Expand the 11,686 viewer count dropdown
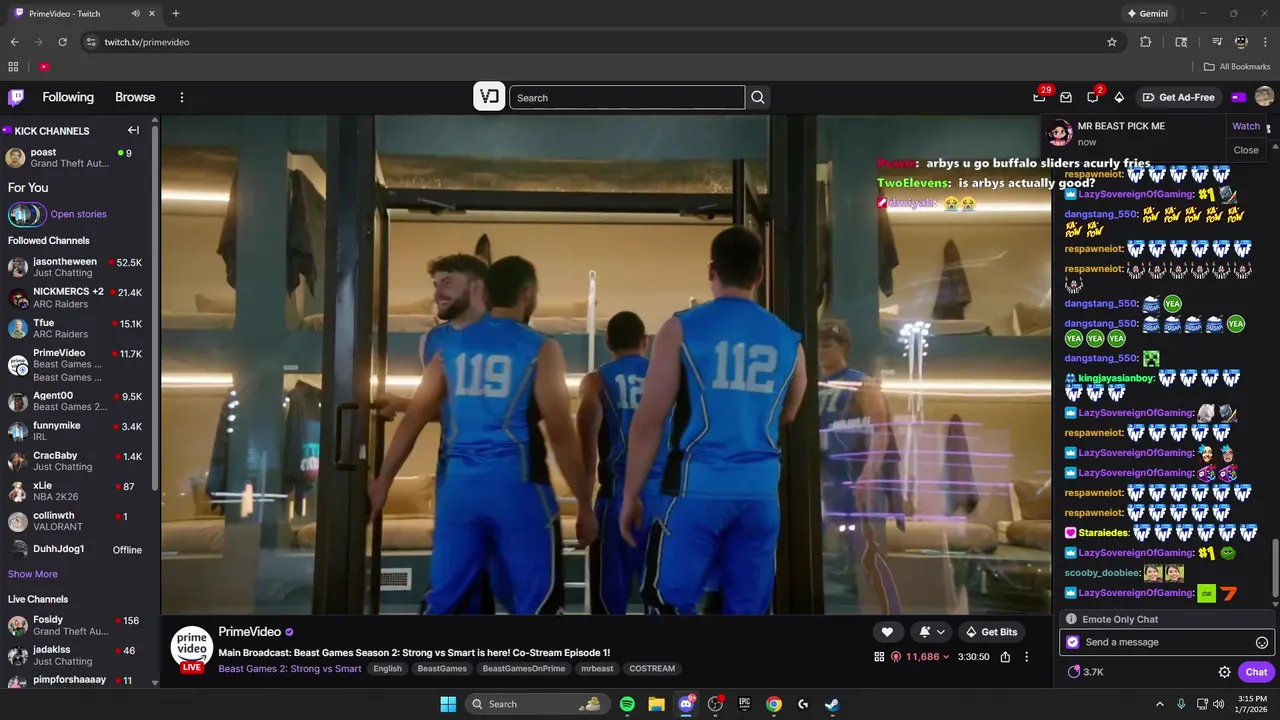 pyautogui.click(x=922, y=657)
